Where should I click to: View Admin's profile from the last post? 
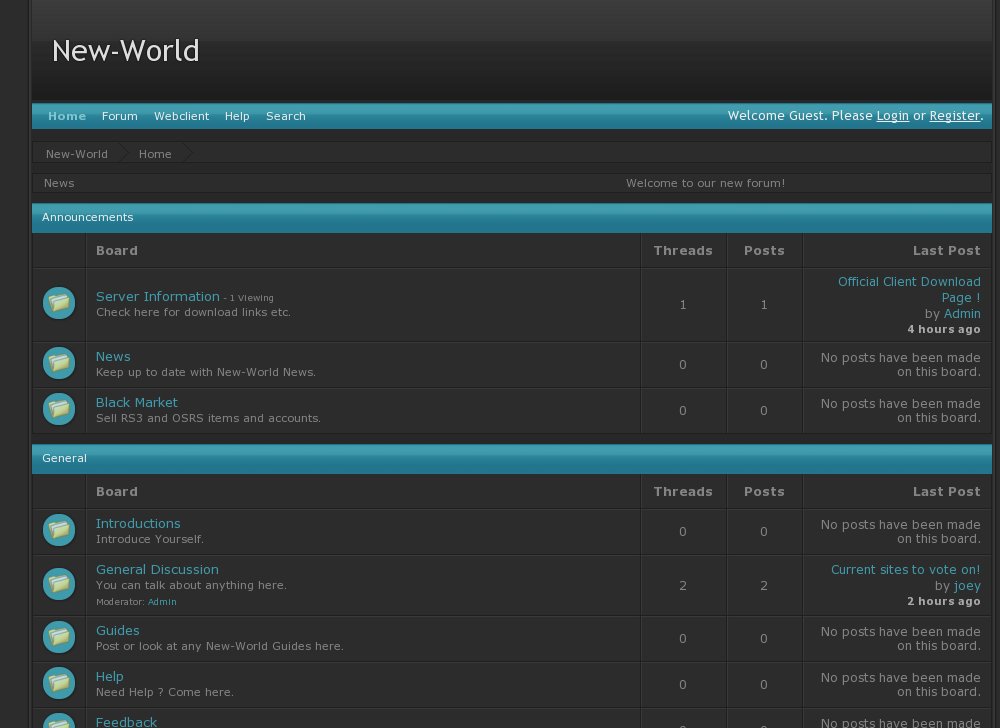tap(962, 313)
